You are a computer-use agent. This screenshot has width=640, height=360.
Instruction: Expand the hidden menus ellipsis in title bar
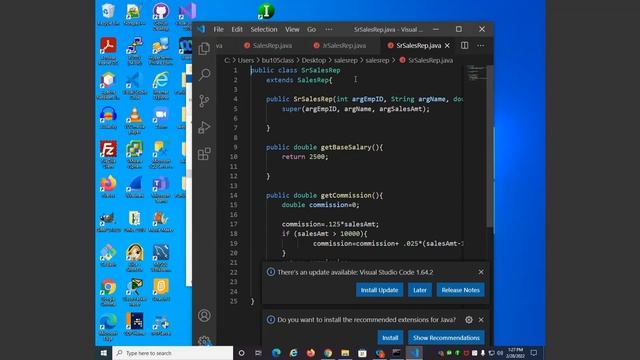(x=329, y=29)
